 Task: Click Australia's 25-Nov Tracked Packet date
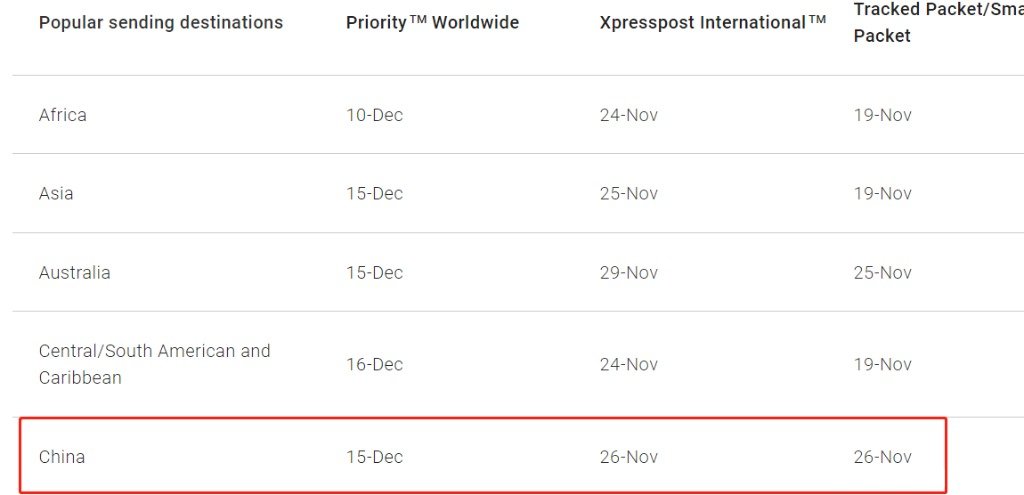tap(882, 272)
